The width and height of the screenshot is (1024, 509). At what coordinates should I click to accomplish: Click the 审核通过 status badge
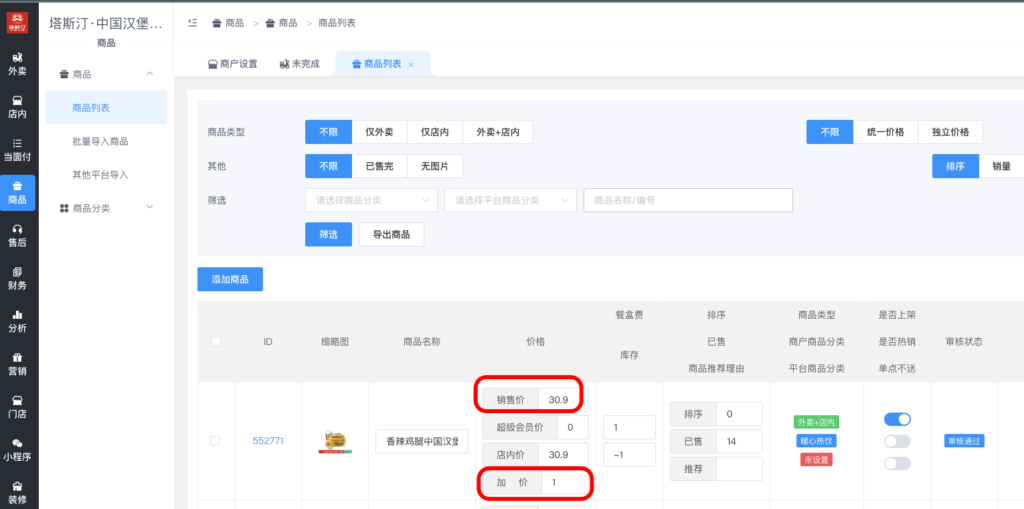pyautogui.click(x=964, y=441)
